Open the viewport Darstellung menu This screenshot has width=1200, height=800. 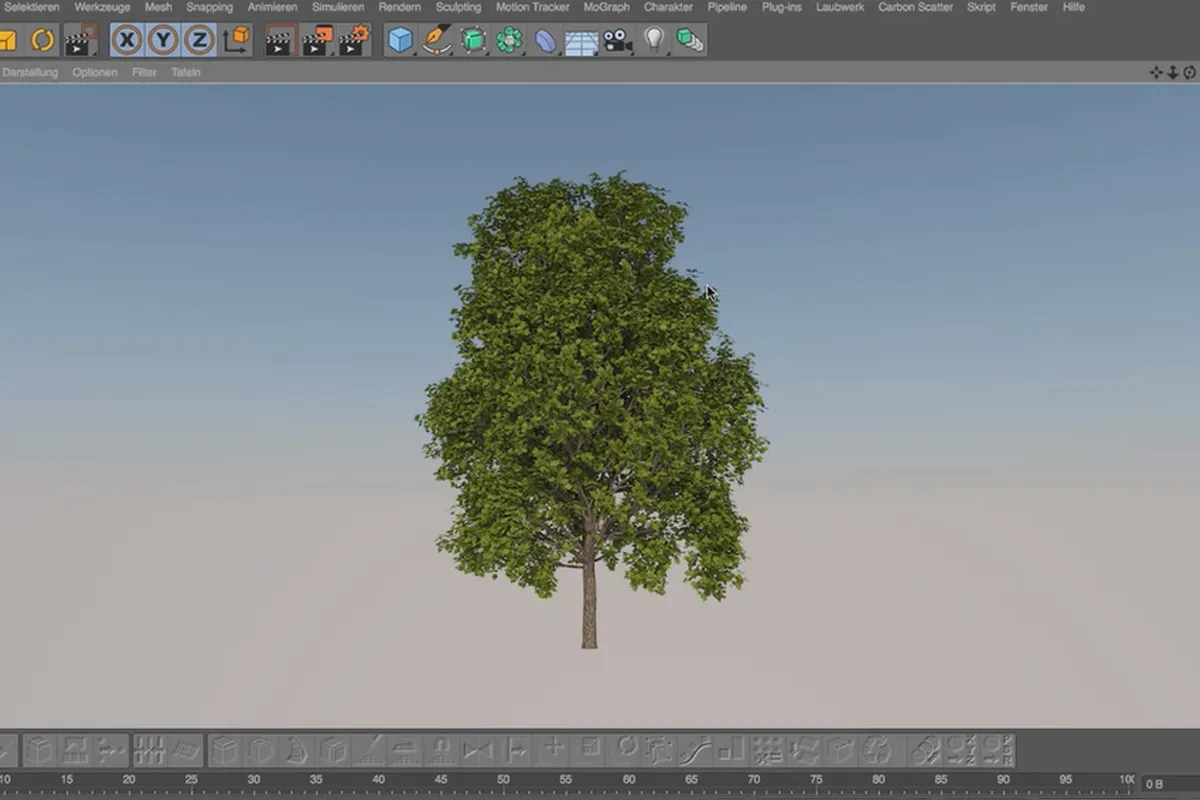(x=30, y=72)
